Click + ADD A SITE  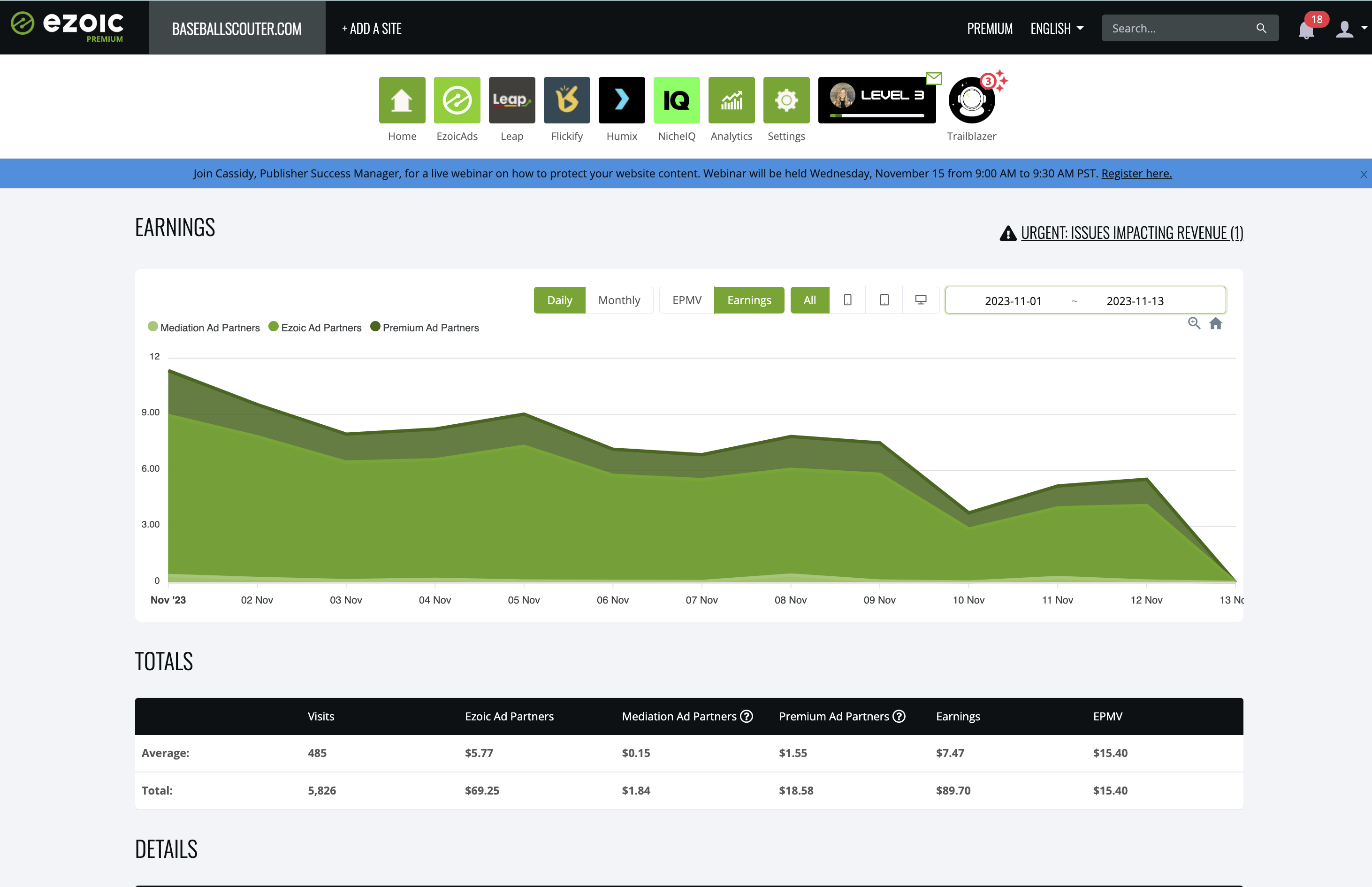point(372,28)
